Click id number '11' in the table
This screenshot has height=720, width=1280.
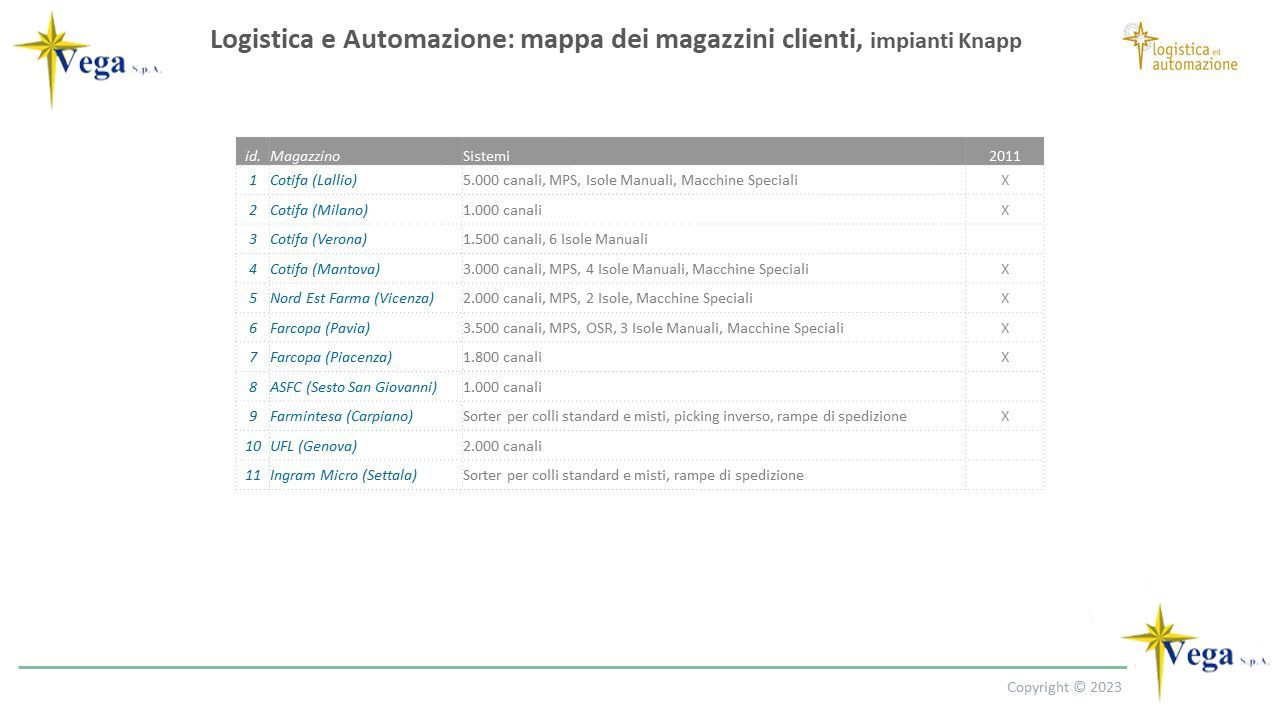click(x=253, y=475)
